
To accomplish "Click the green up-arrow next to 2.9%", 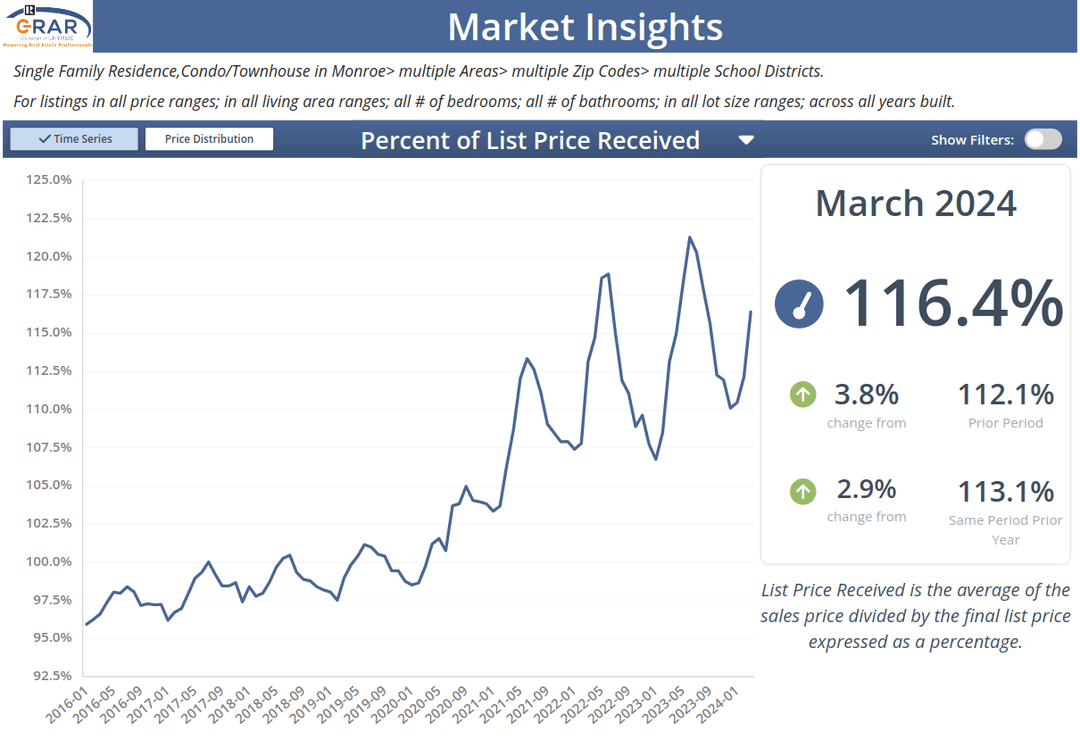I will (x=803, y=490).
